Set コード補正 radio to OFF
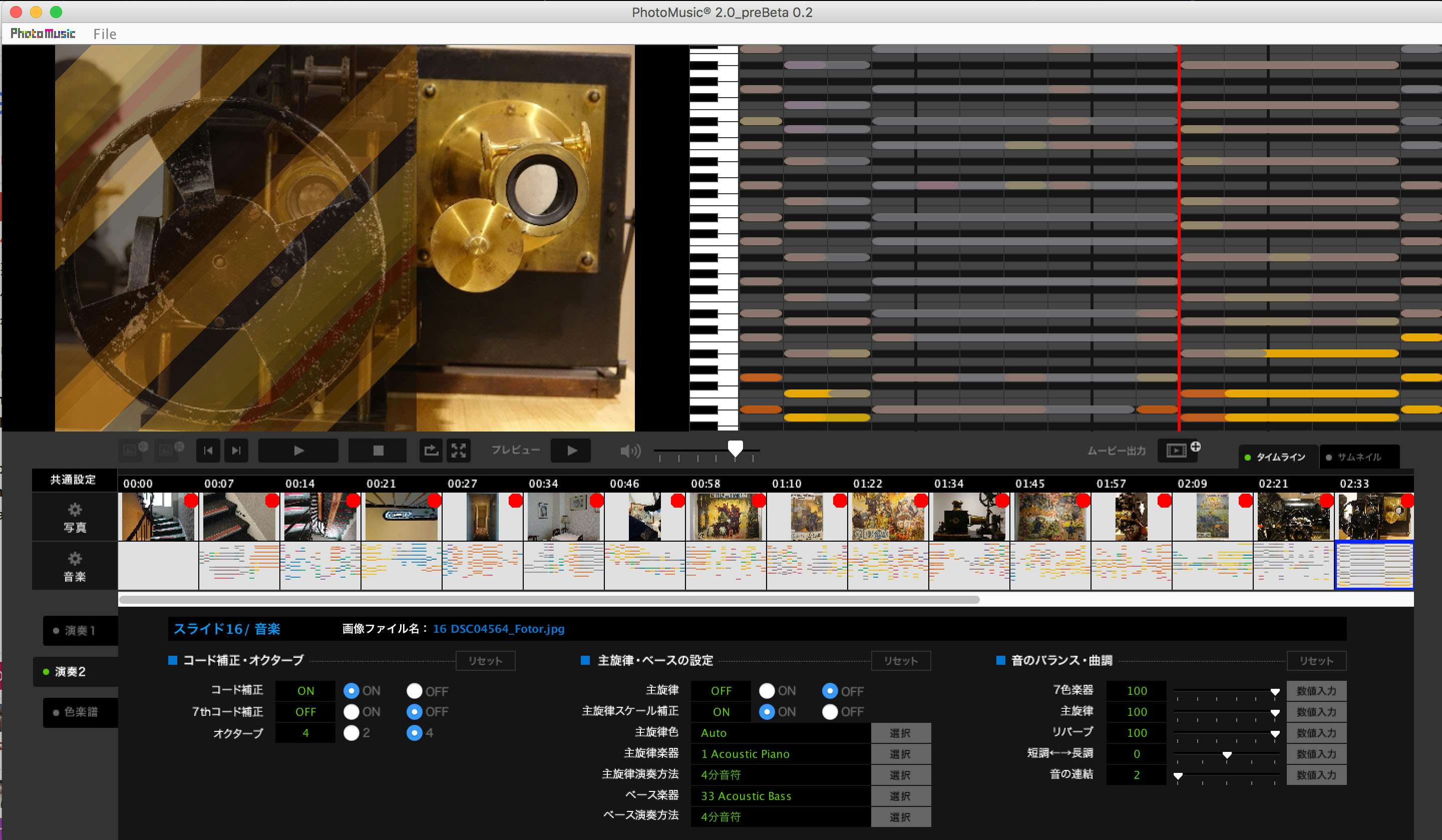This screenshot has width=1442, height=840. click(414, 691)
